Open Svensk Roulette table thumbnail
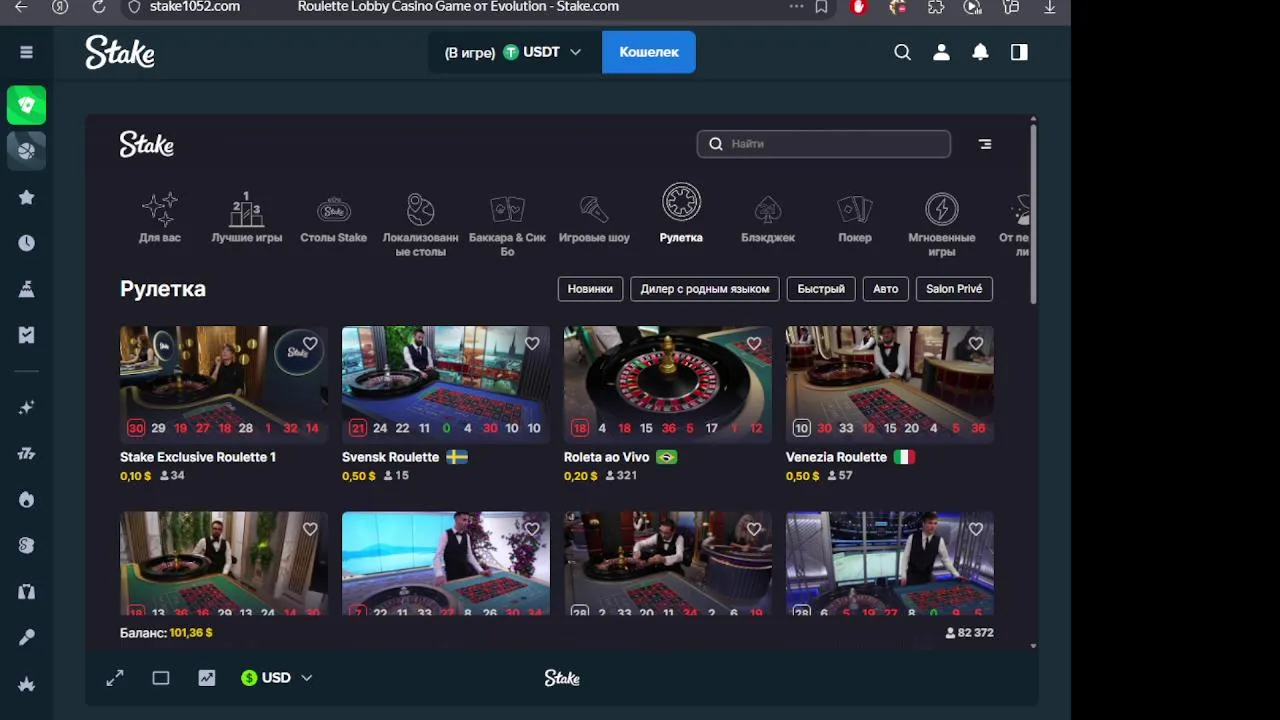Screen dimensions: 1280x720 446,385
